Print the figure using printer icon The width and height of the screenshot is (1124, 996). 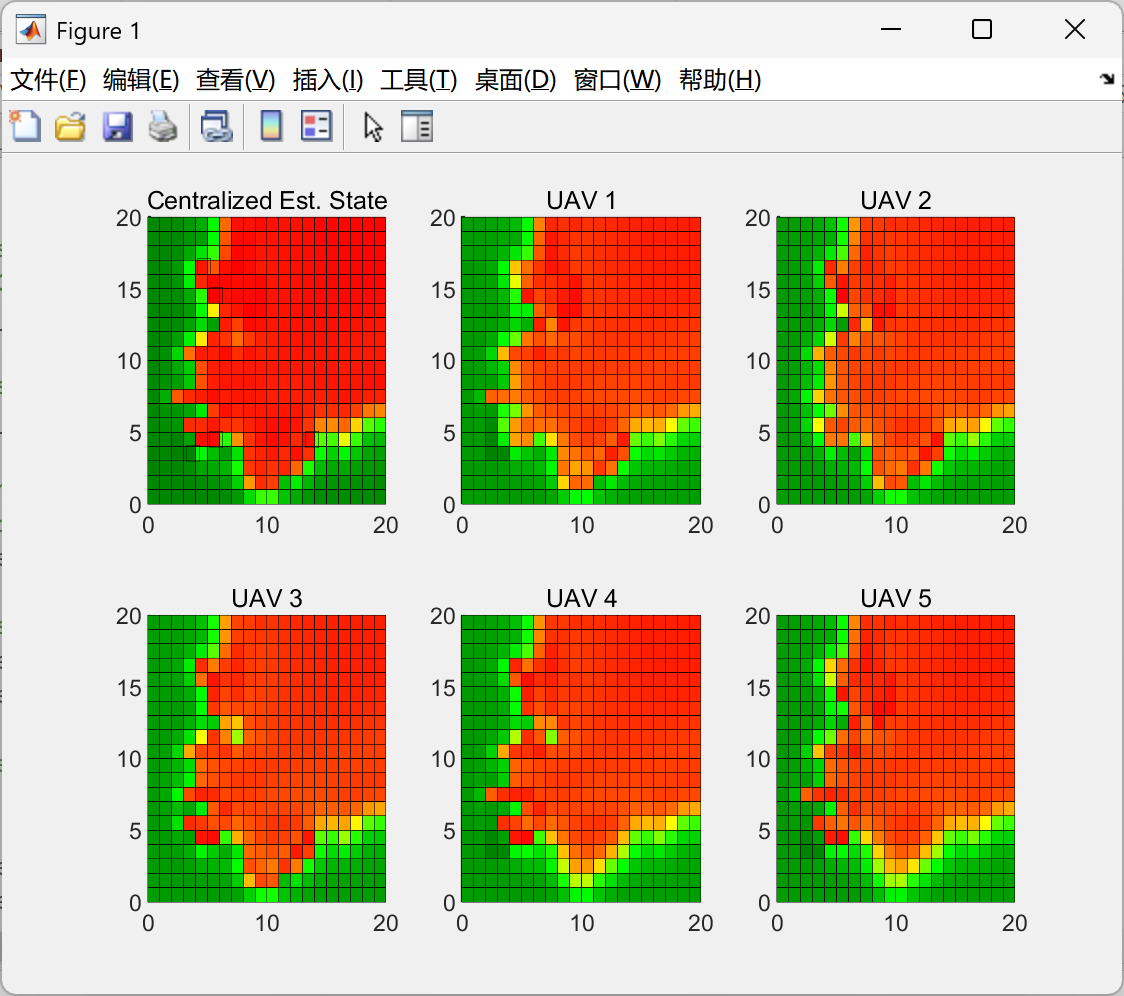163,127
